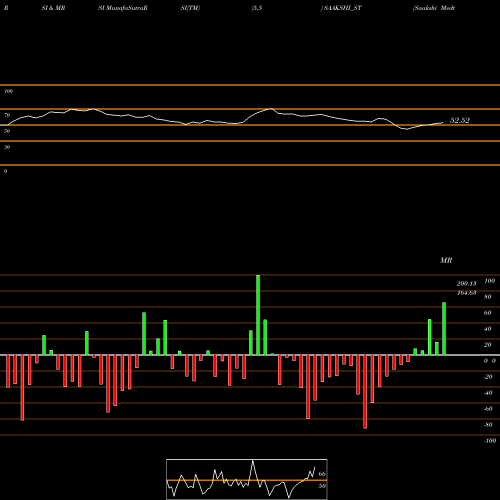Click the 66 label in mini chart
500x500 pixels.
[x=322, y=474]
